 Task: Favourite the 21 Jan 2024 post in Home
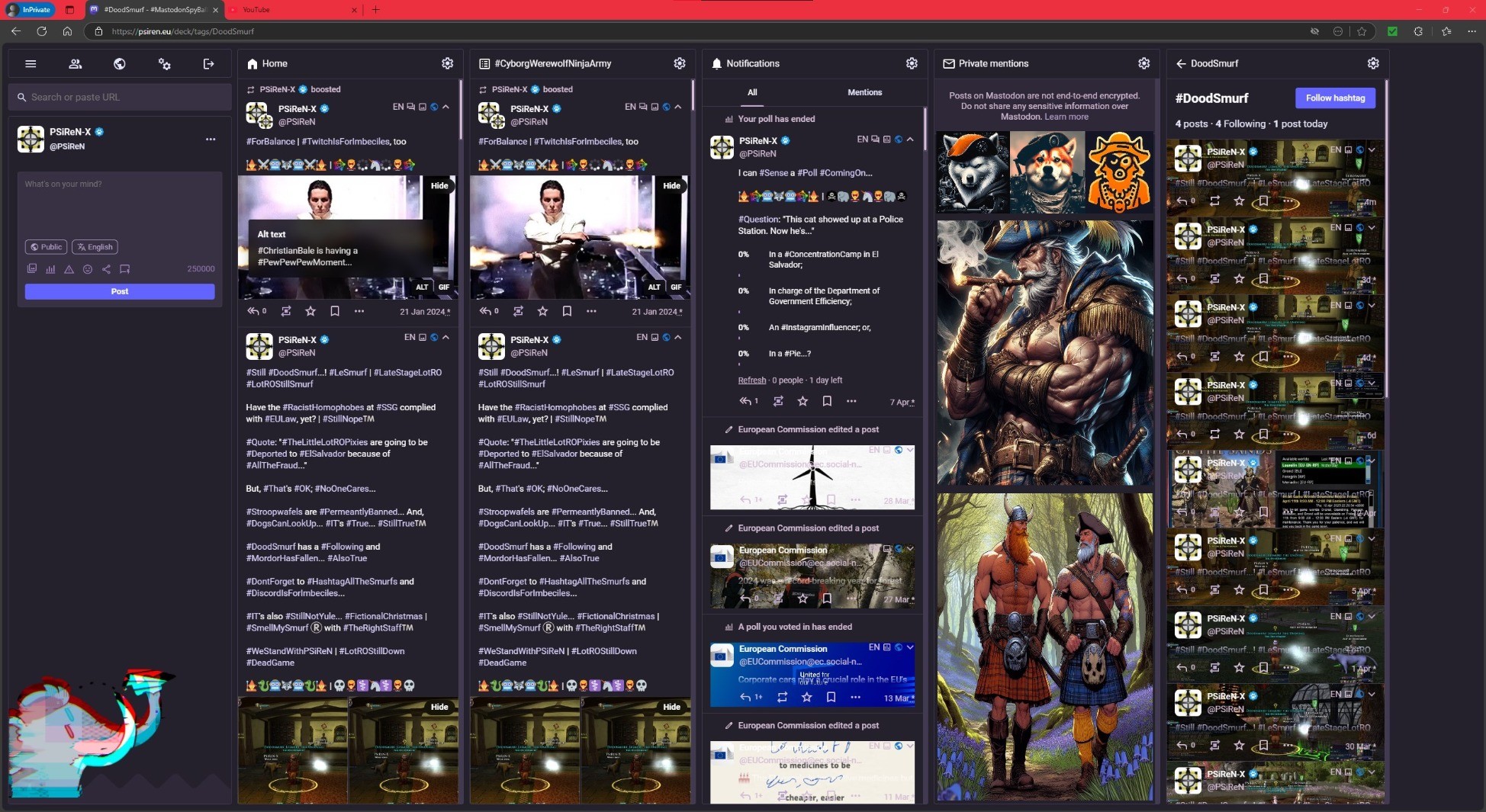pos(310,311)
